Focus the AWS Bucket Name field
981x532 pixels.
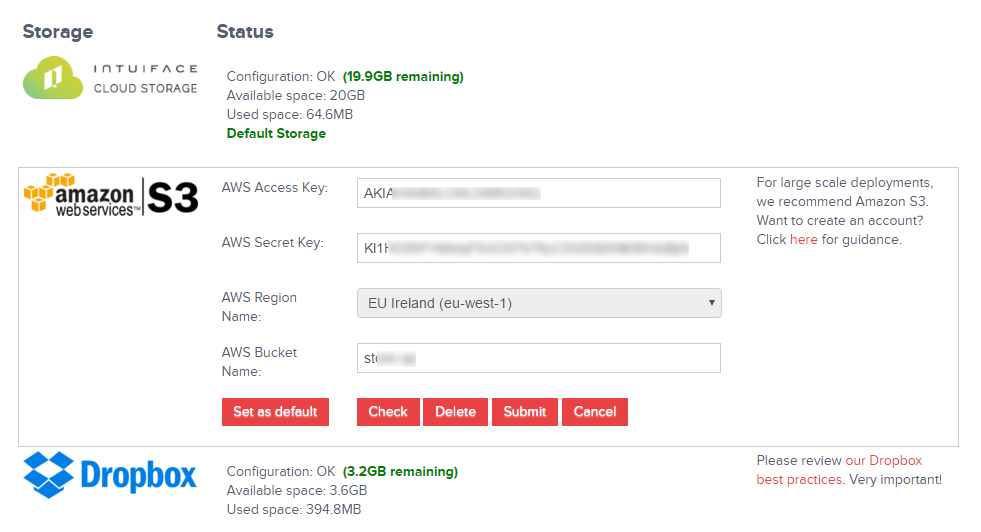pos(539,358)
